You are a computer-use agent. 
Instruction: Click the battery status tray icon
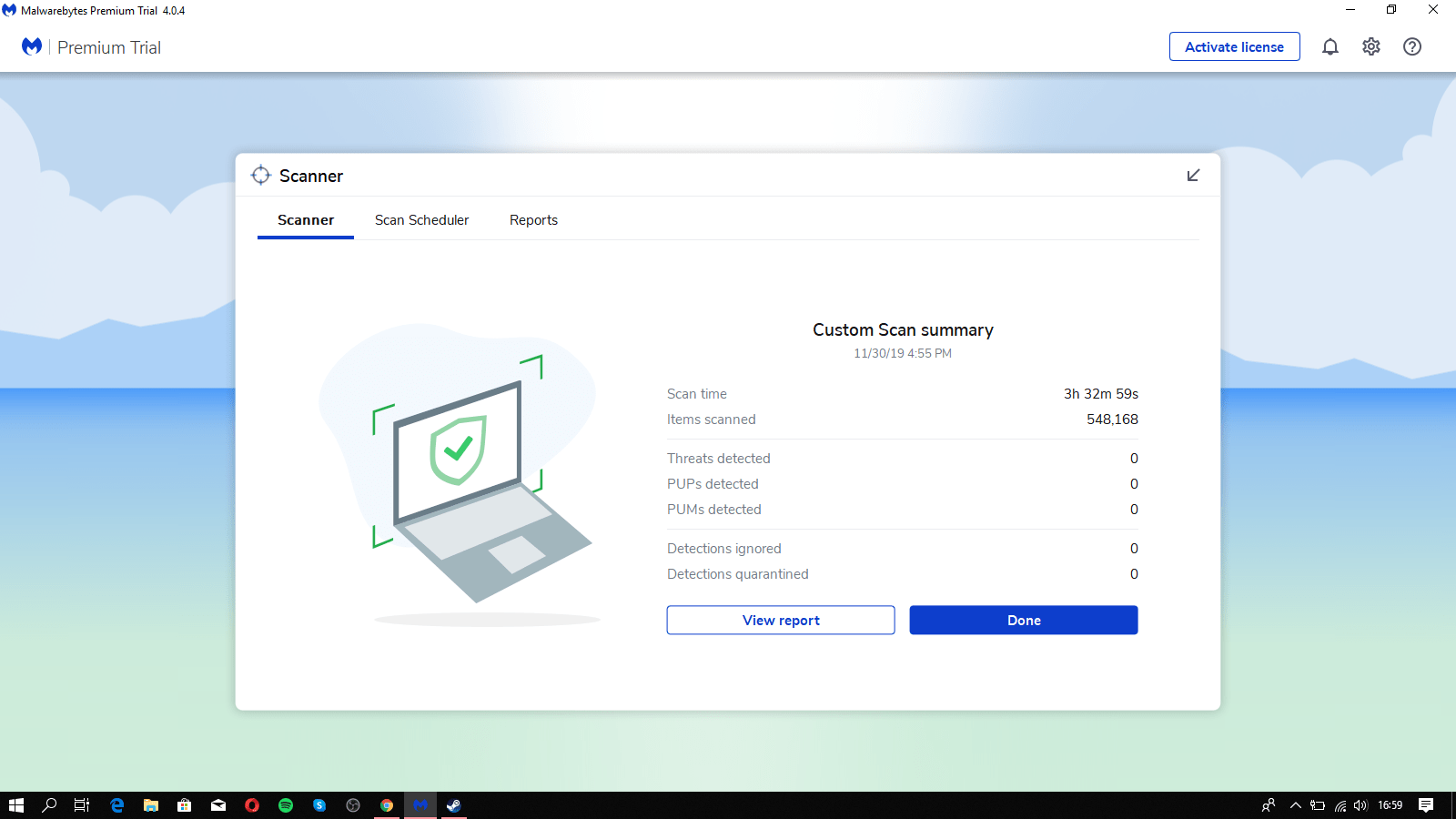(1318, 805)
